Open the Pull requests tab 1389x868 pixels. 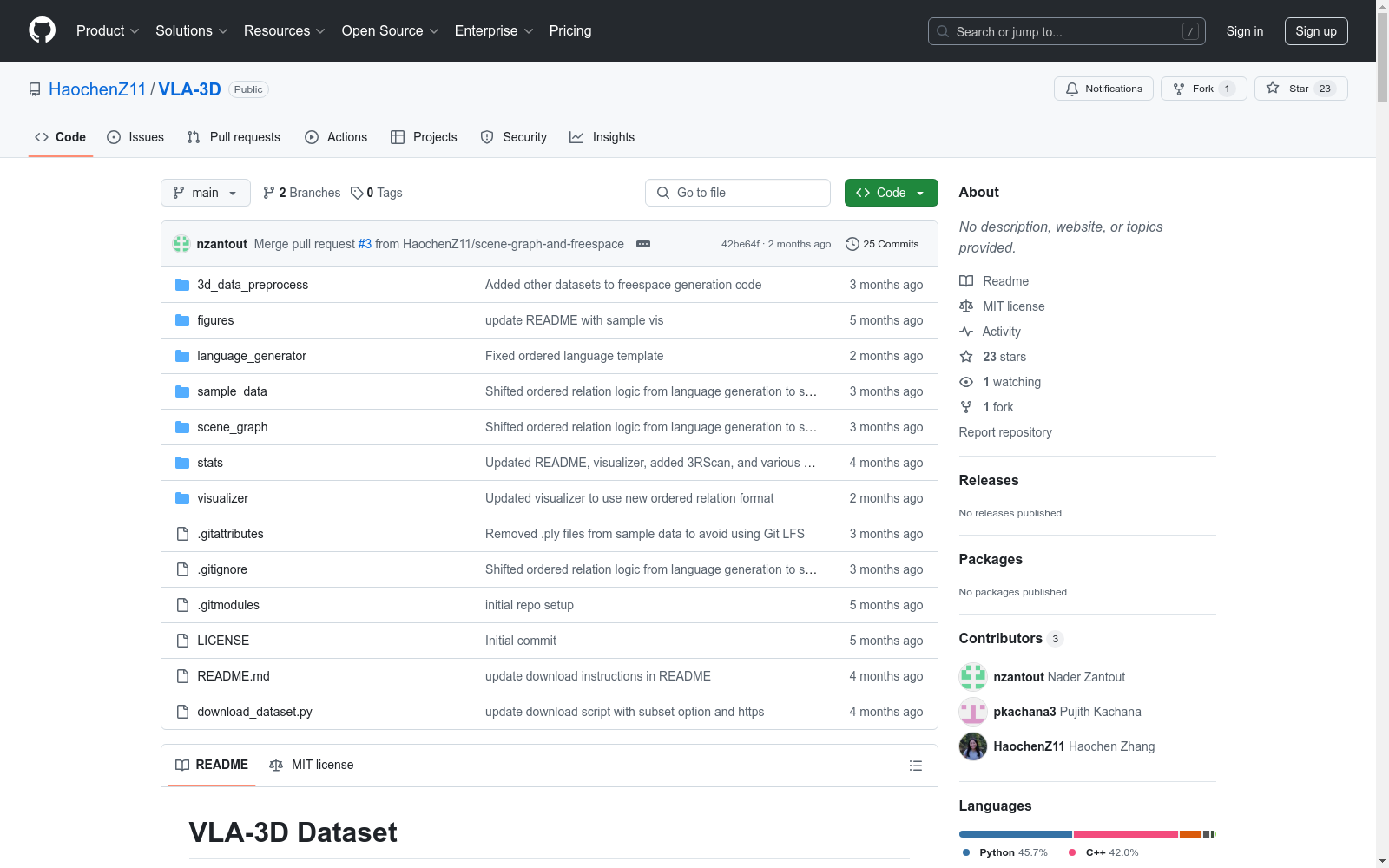[234, 137]
